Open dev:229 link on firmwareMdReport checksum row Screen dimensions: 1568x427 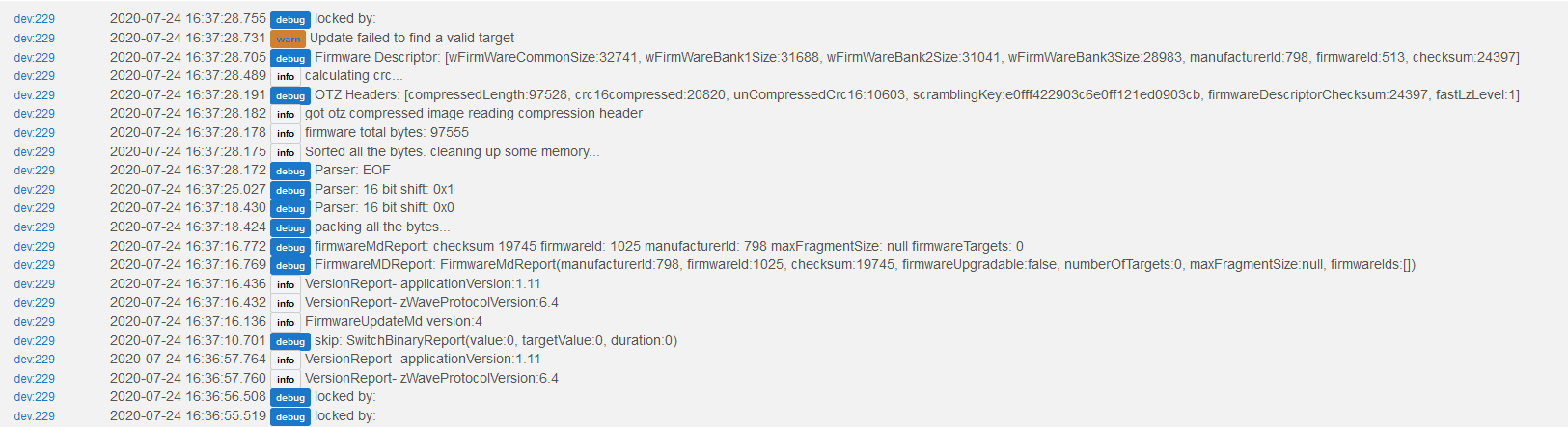pyautogui.click(x=34, y=247)
